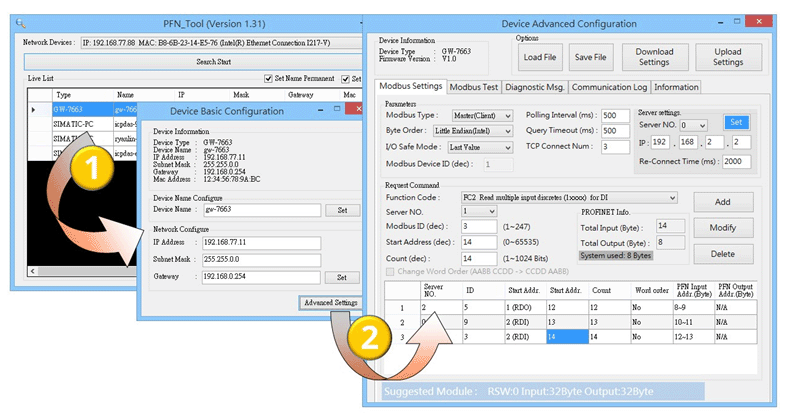The width and height of the screenshot is (789, 420).
Task: Click Re-Connect Time input field
Action: [x=737, y=162]
